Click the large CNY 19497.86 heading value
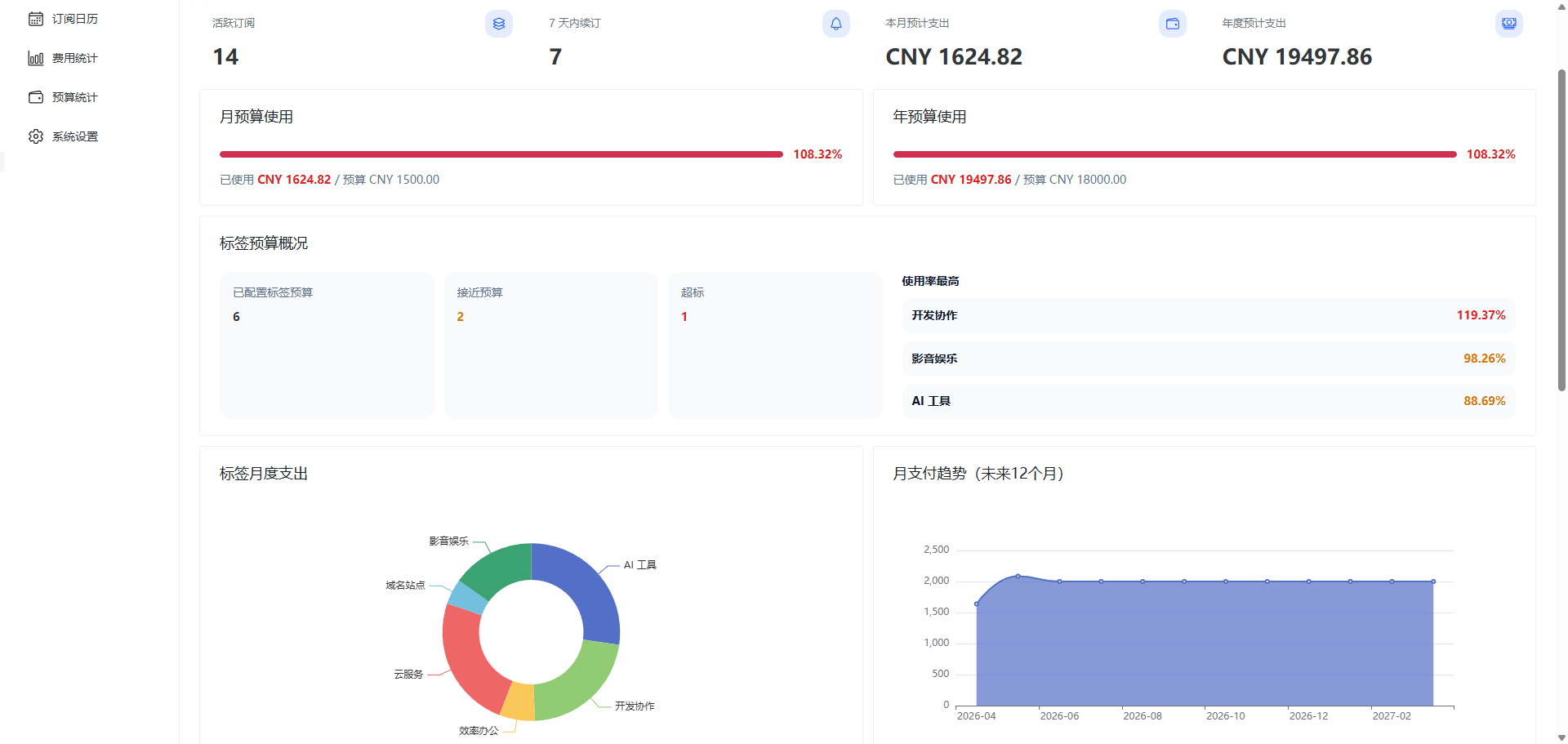1568x744 pixels. click(1297, 57)
